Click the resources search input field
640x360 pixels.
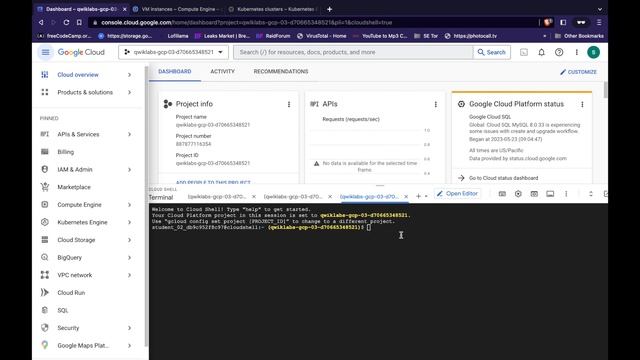pos(354,52)
